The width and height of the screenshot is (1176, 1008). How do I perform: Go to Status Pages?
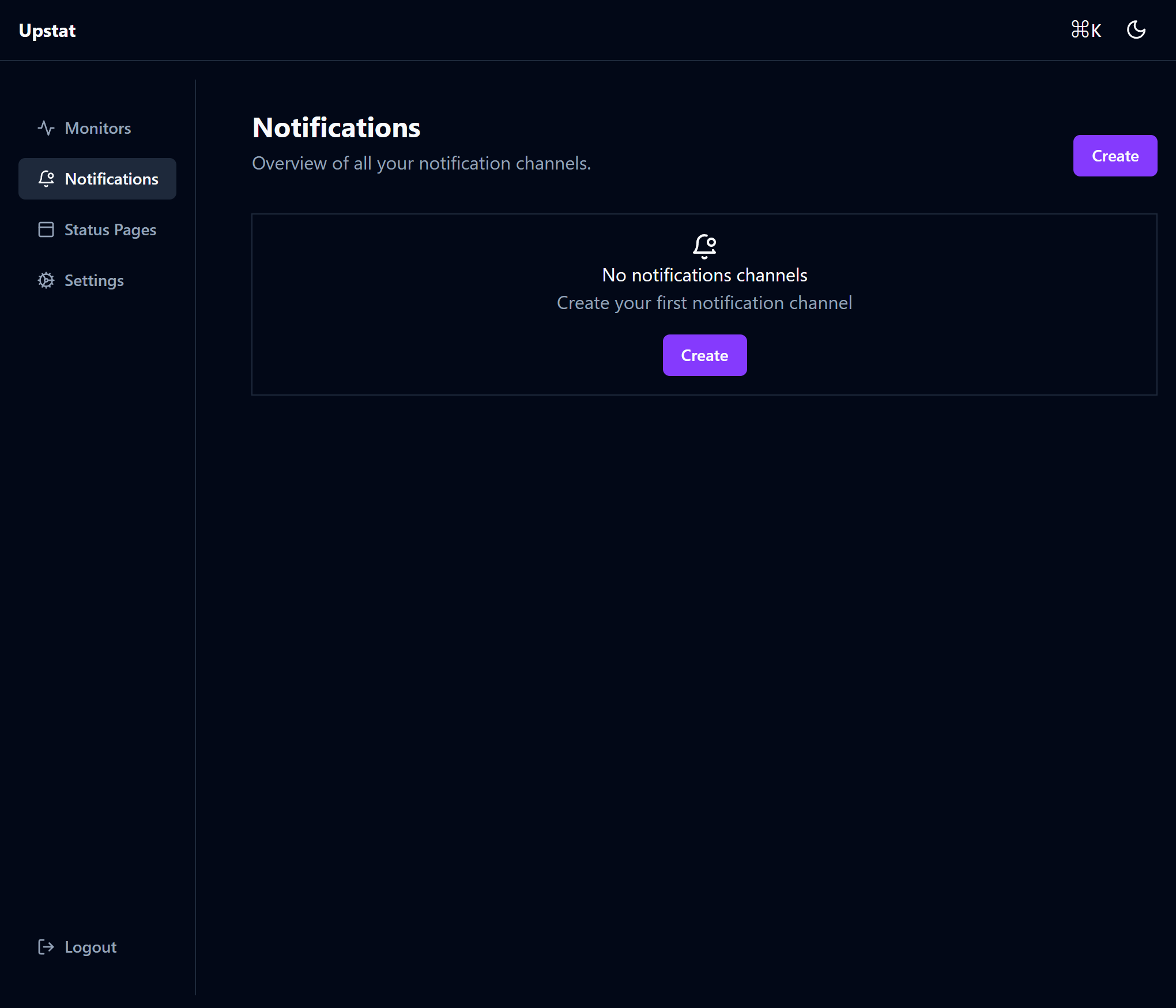click(110, 230)
